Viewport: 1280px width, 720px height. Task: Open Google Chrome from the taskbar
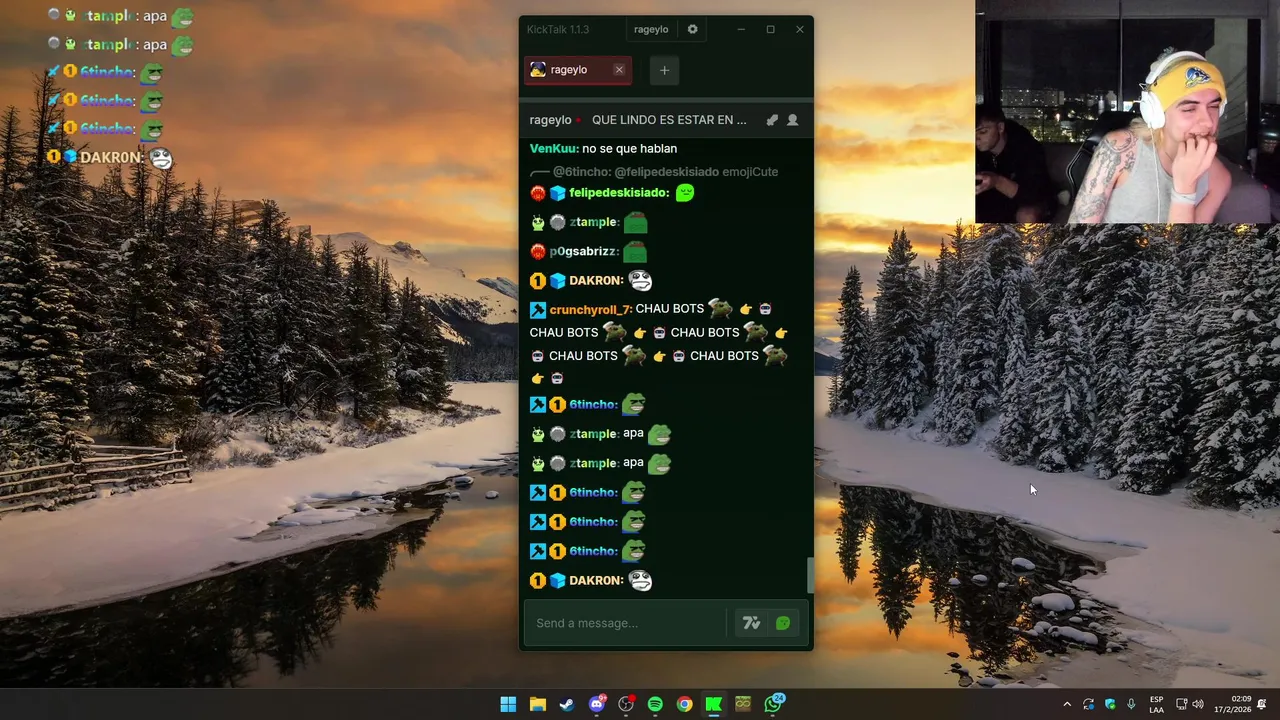point(684,704)
